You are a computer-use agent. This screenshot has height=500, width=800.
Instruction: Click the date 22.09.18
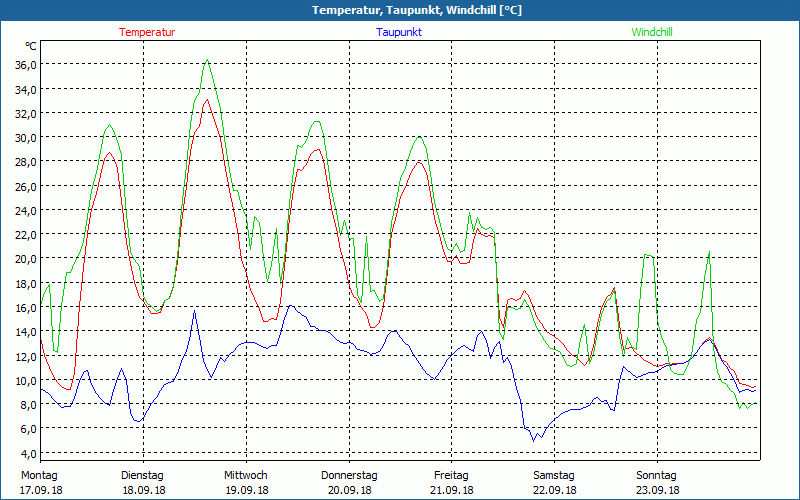click(x=555, y=490)
